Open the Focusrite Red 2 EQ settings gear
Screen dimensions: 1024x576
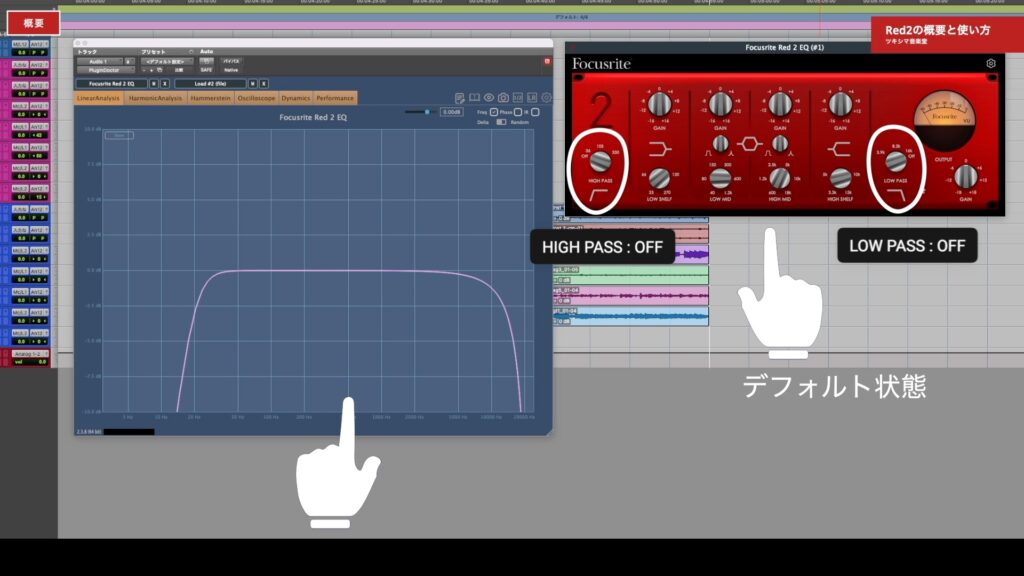(x=991, y=63)
